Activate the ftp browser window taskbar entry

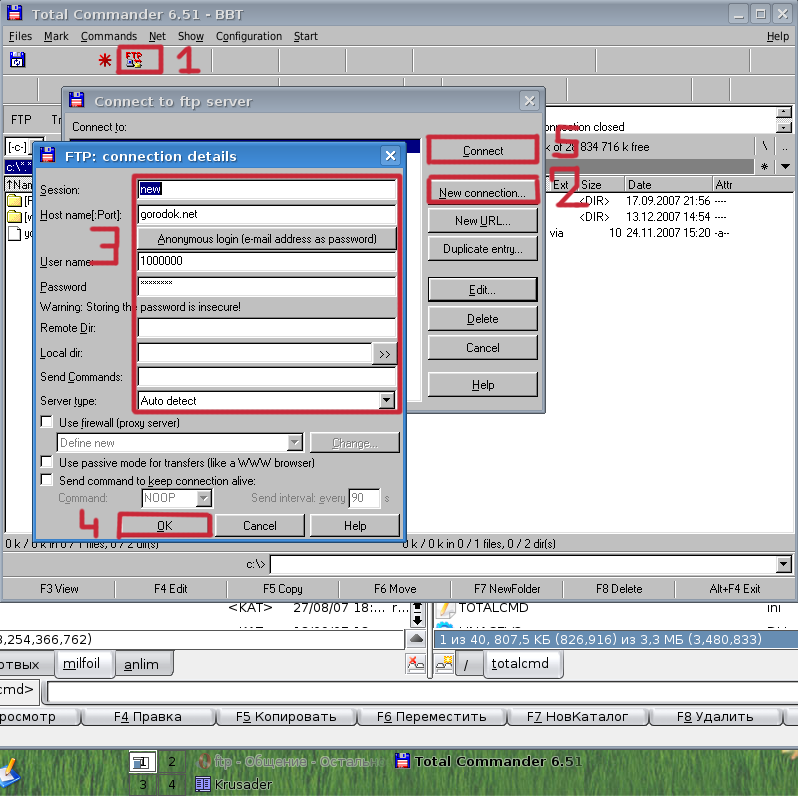tap(290, 761)
